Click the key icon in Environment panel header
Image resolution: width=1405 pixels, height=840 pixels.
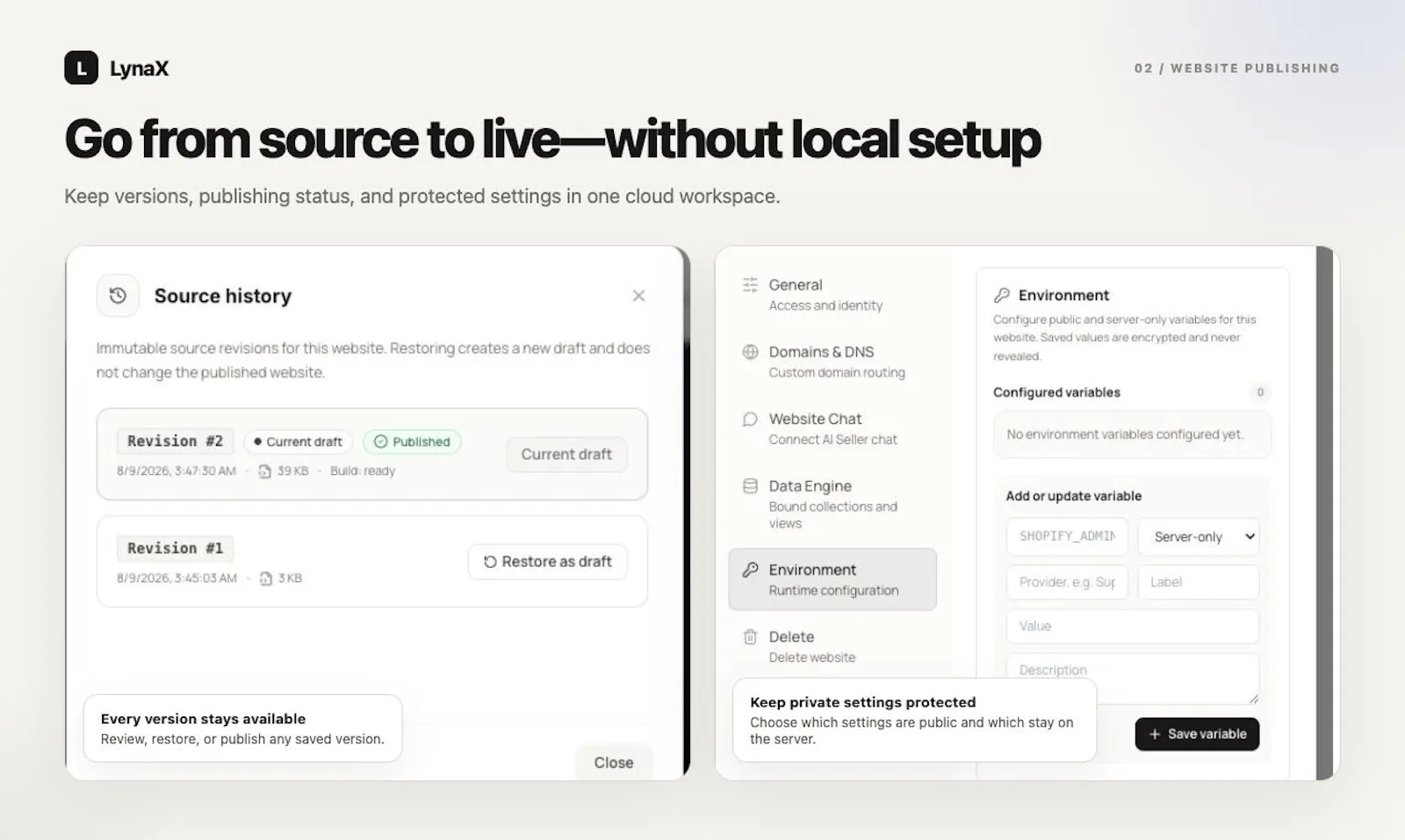(1001, 295)
